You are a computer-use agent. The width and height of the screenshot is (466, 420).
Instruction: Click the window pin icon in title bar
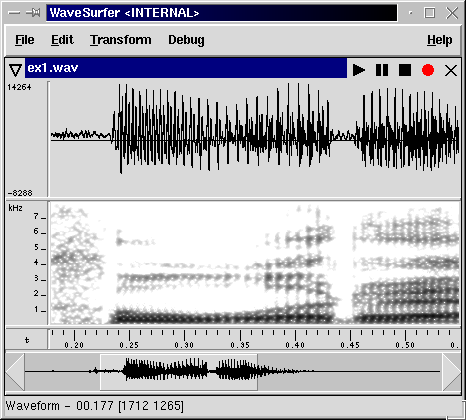(33, 13)
